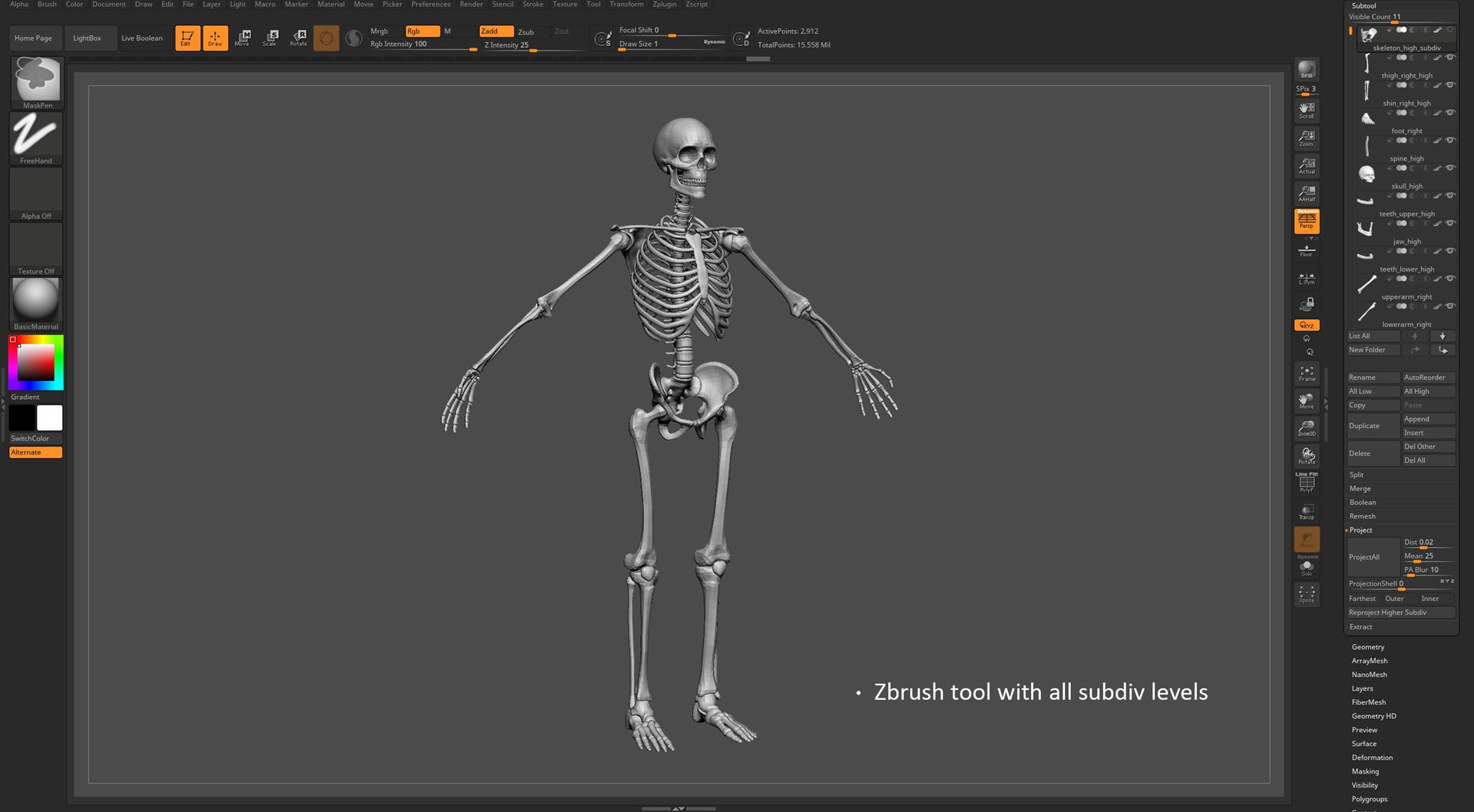
Task: Click the Scroll canvas icon
Action: click(1307, 111)
